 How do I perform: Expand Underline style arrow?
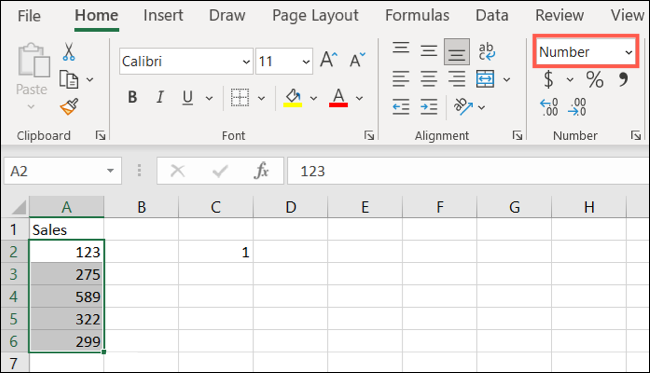click(209, 98)
